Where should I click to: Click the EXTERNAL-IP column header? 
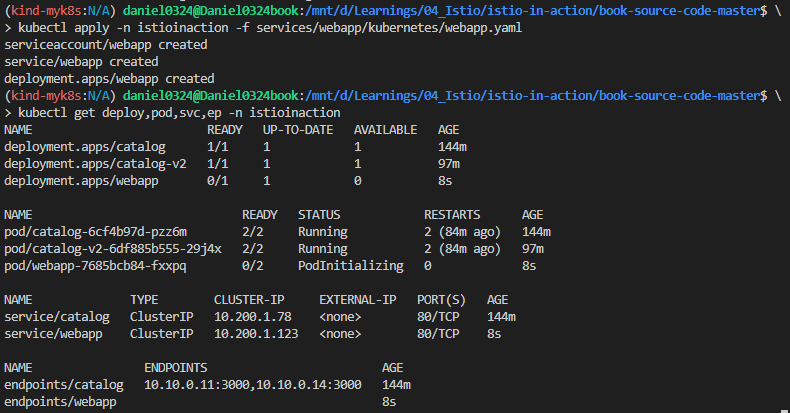click(358, 300)
